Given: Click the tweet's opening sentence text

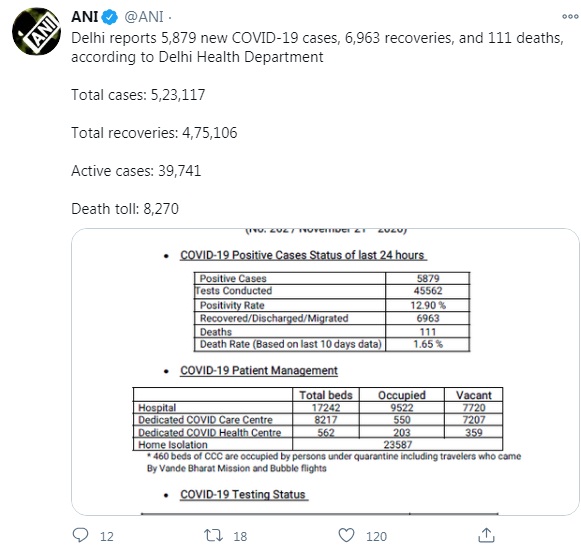Looking at the screenshot, I should (x=317, y=47).
